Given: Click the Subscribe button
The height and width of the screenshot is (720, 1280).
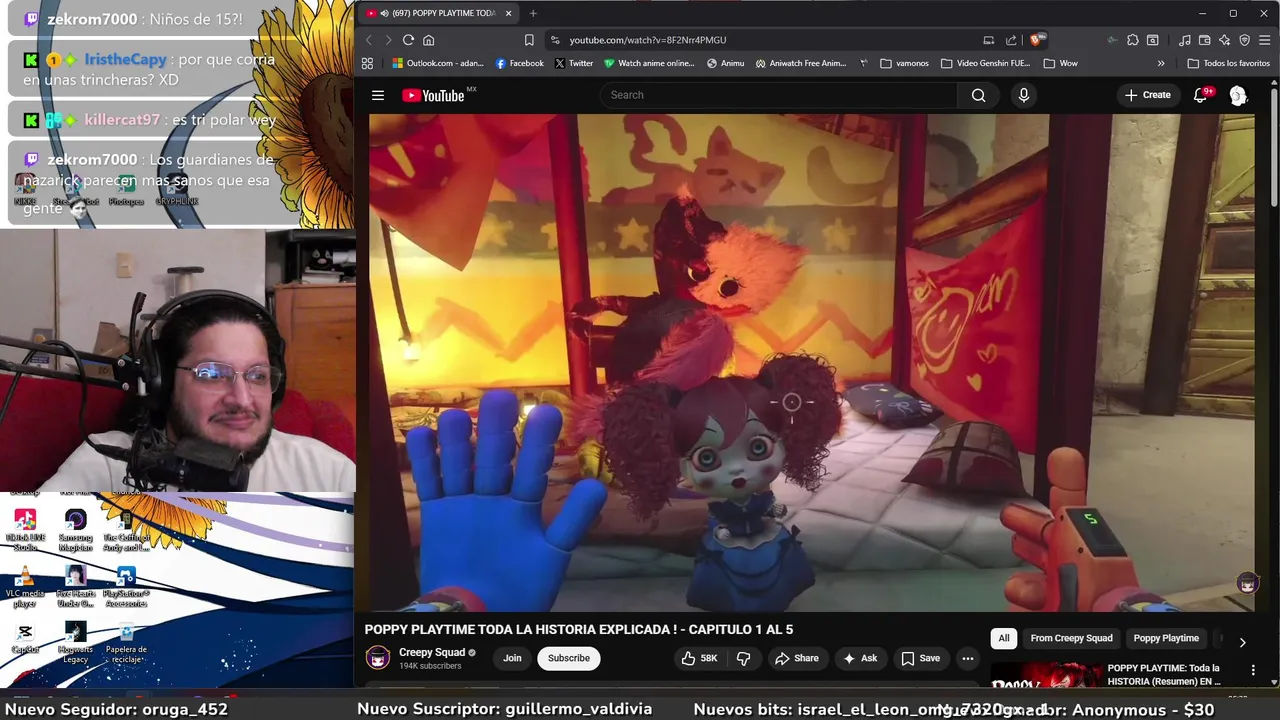Looking at the screenshot, I should 568,658.
